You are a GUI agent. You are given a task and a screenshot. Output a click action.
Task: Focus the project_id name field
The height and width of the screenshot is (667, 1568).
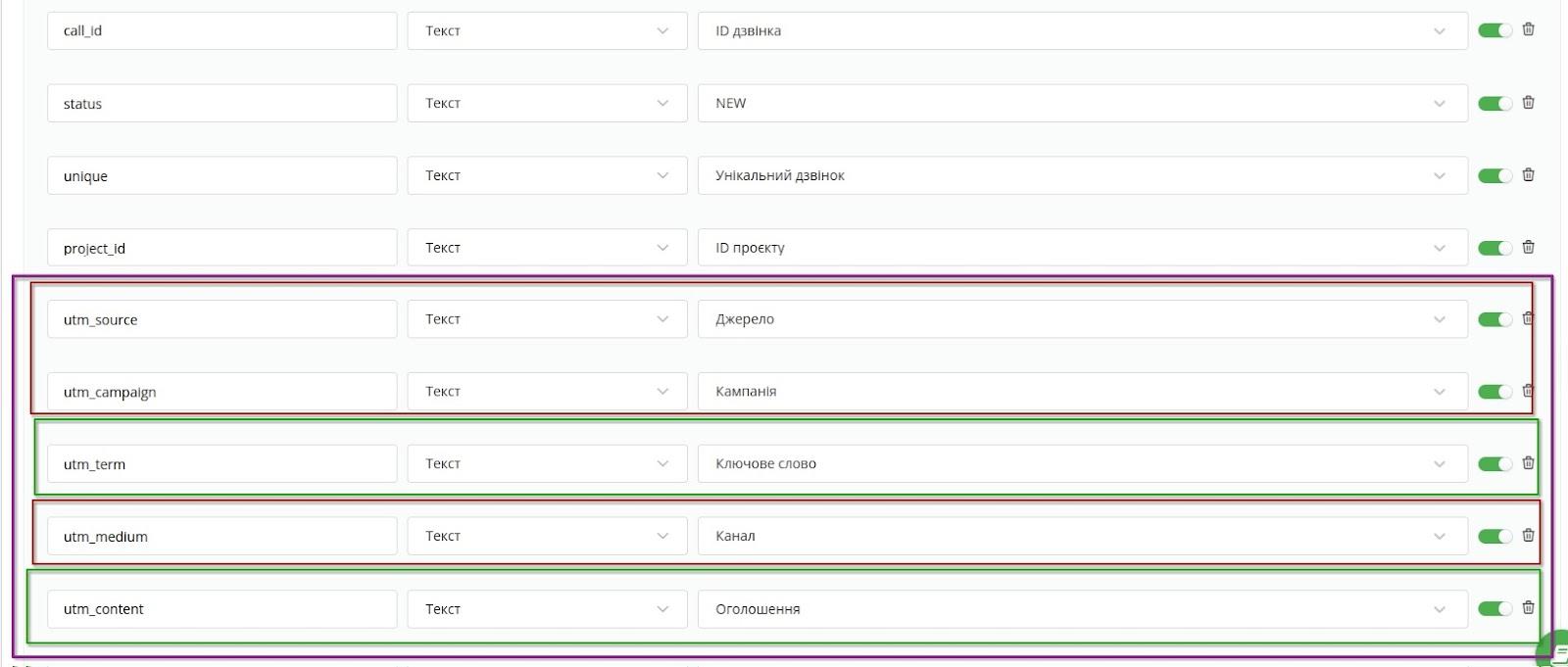coord(221,248)
